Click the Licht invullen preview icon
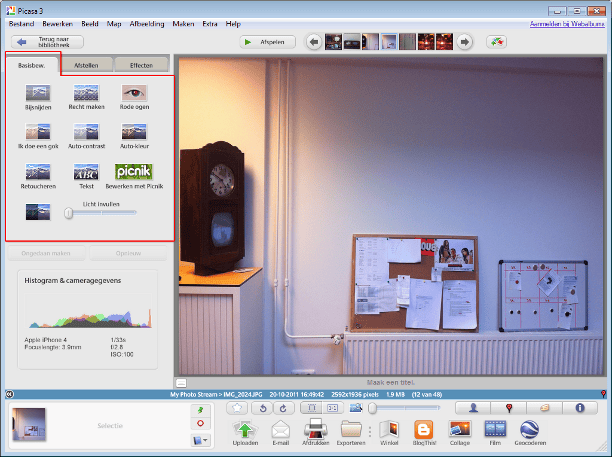The image size is (612, 457). (38, 212)
